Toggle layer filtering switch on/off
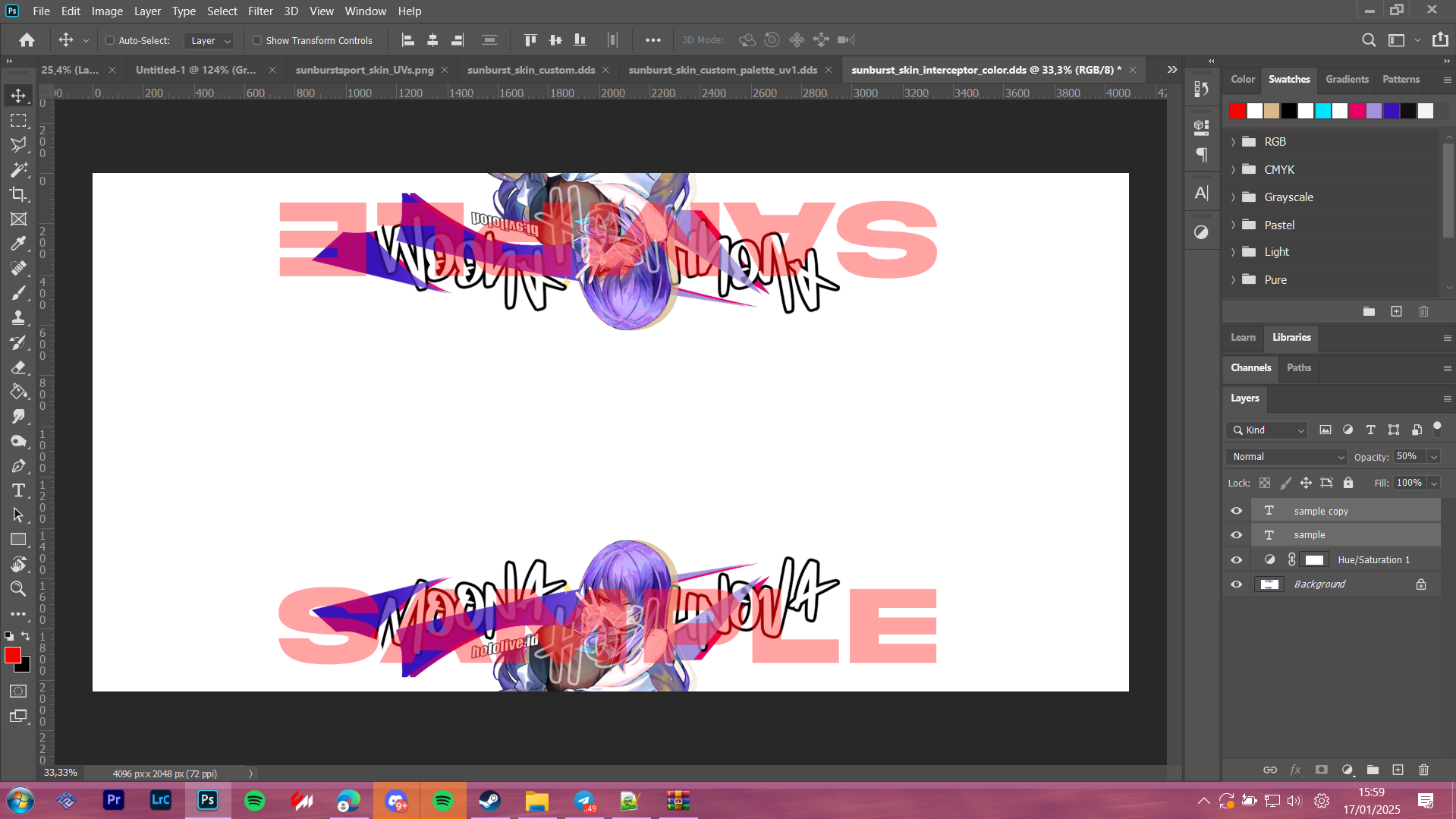The height and width of the screenshot is (819, 1456). [1437, 429]
